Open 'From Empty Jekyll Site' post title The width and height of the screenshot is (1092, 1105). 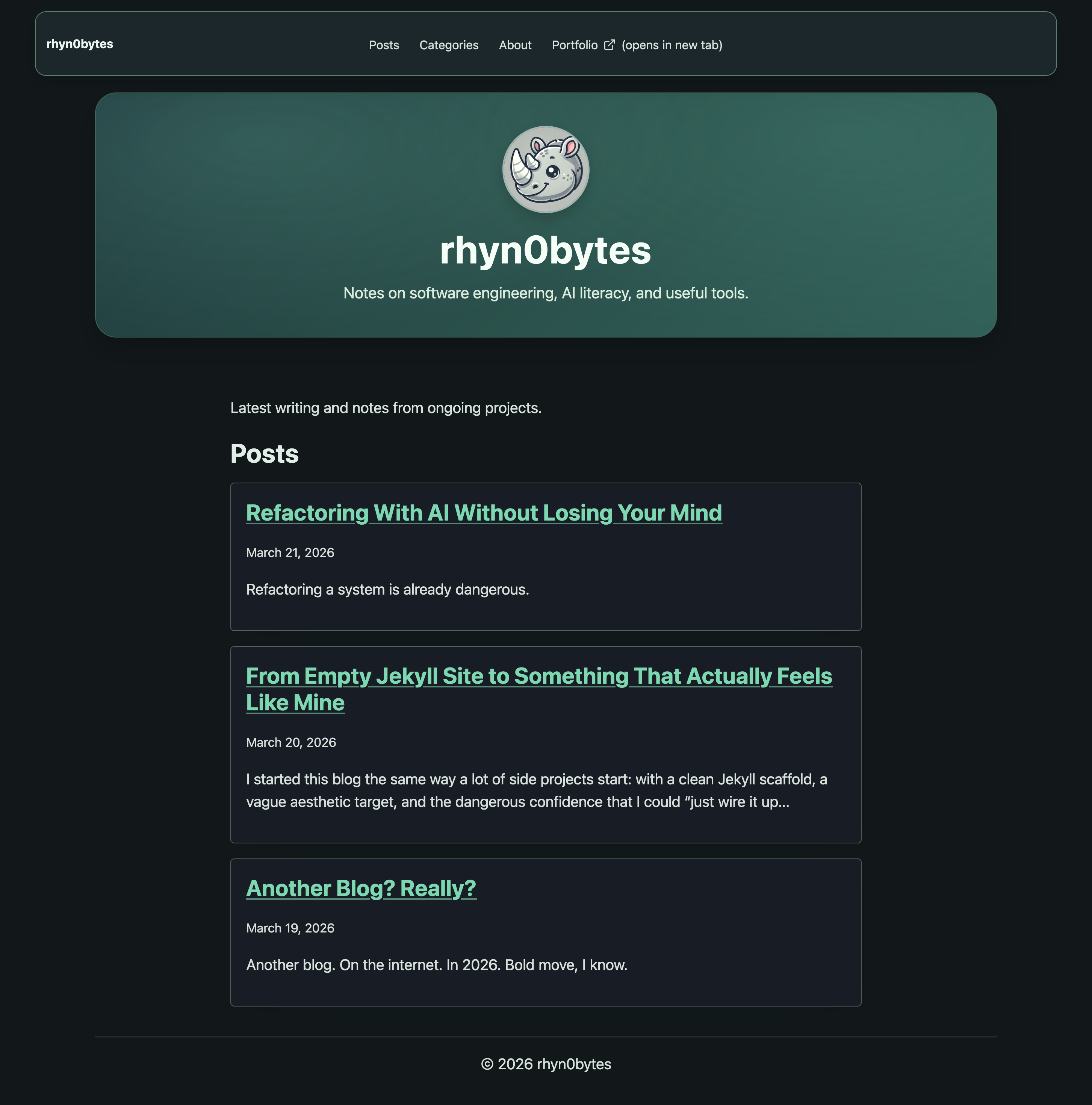pyautogui.click(x=539, y=689)
